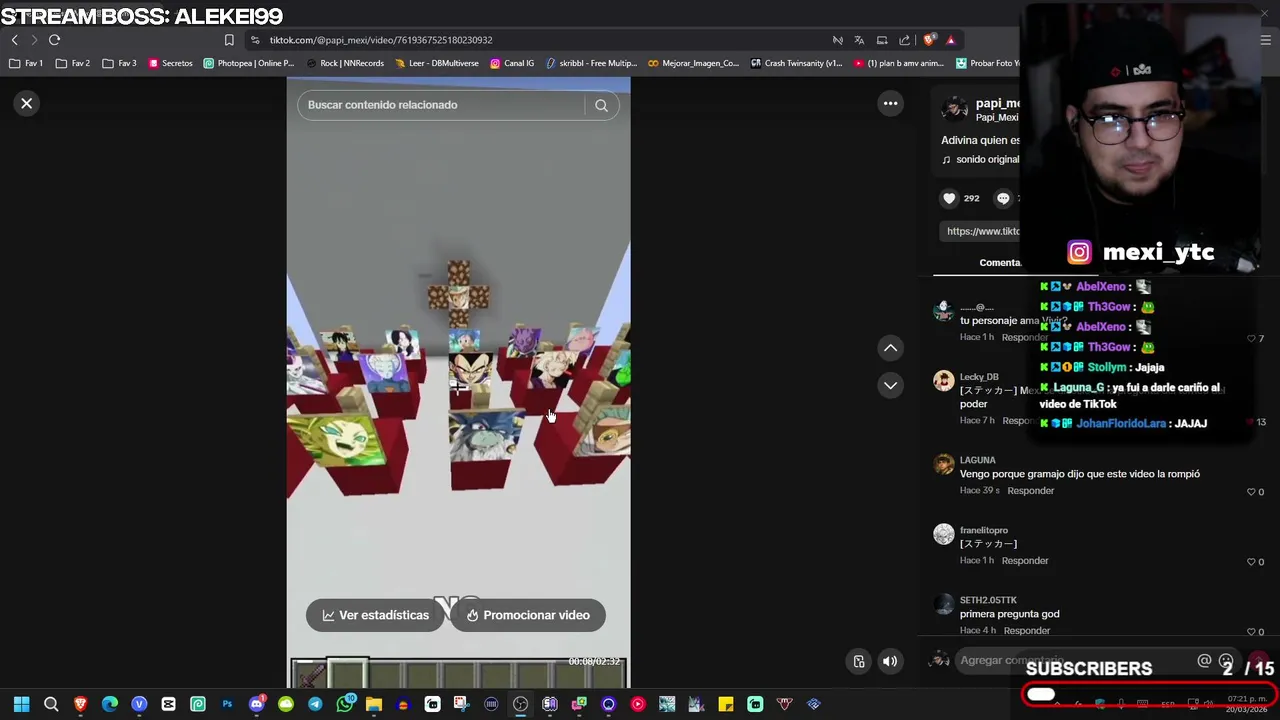
Task: Open CapCut from taskbar
Action: tap(168, 704)
